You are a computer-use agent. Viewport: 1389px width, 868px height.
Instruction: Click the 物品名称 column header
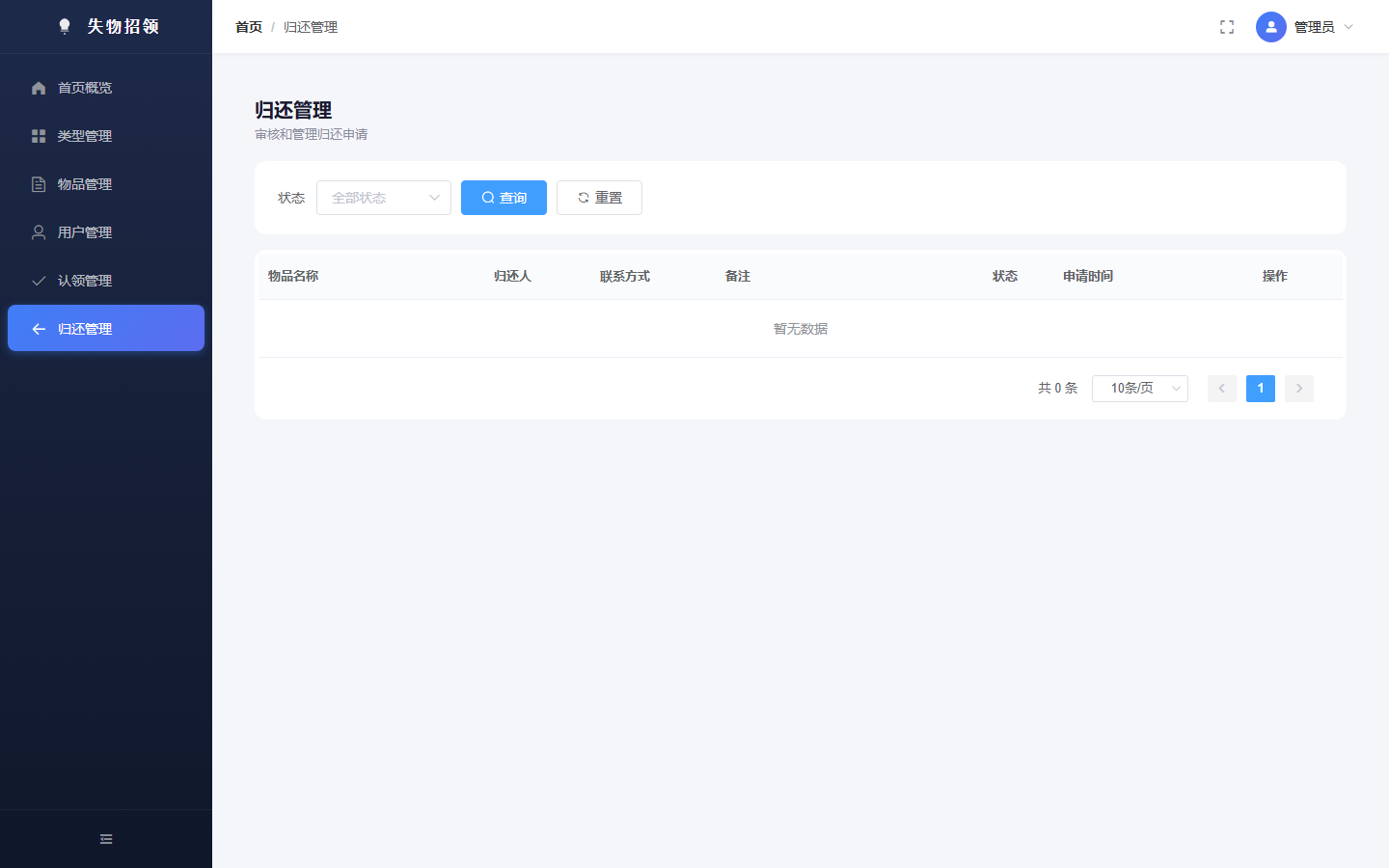click(x=293, y=276)
